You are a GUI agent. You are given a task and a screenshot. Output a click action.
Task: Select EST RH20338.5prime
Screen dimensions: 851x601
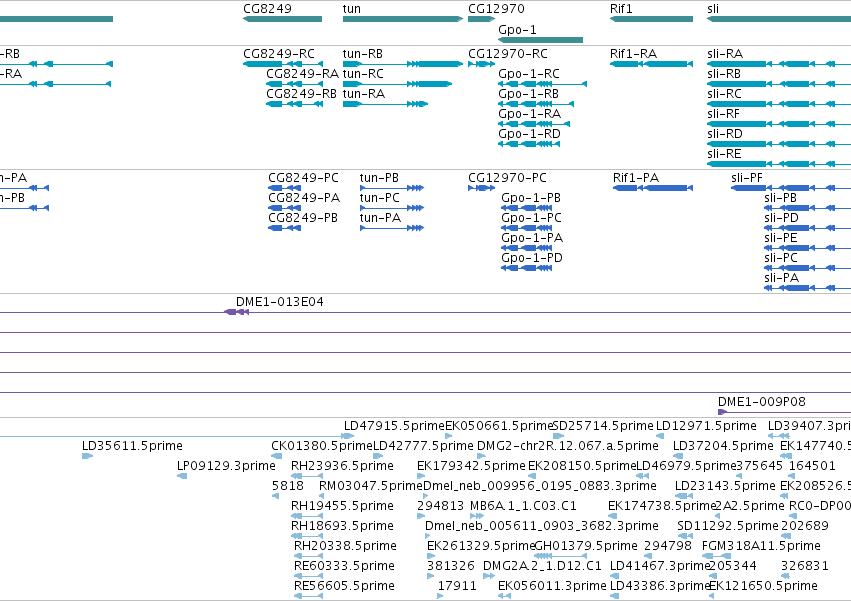tap(308, 556)
